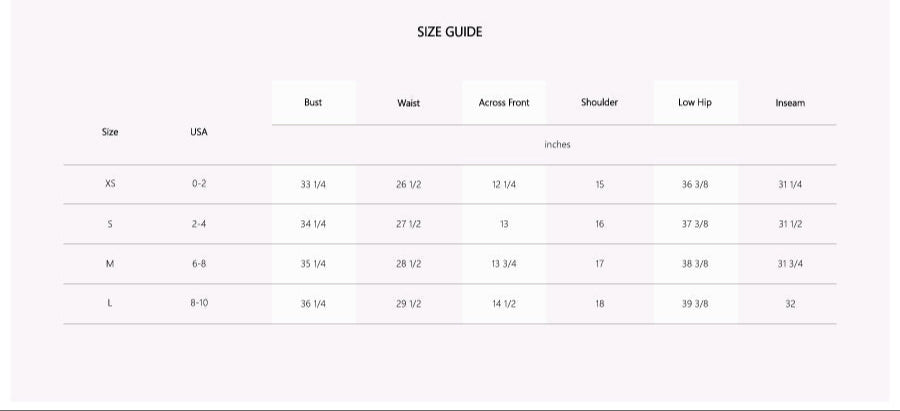
Task: Click the USA size 2-4 cell
Action: (199, 224)
